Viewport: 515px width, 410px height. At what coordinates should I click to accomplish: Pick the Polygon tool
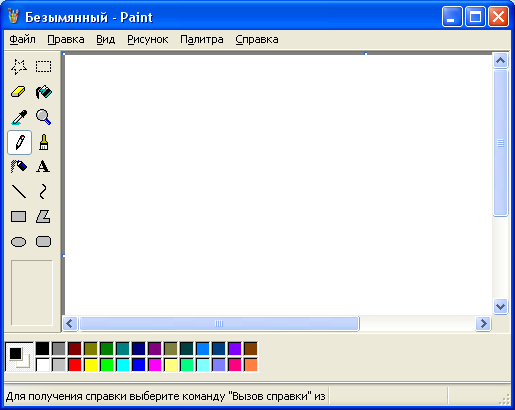point(43,217)
